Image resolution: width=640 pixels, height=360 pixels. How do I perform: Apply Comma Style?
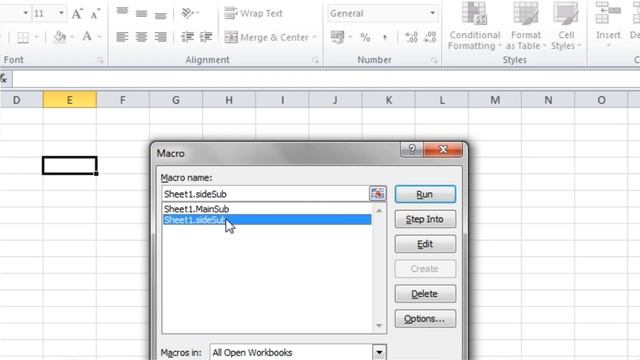384,38
